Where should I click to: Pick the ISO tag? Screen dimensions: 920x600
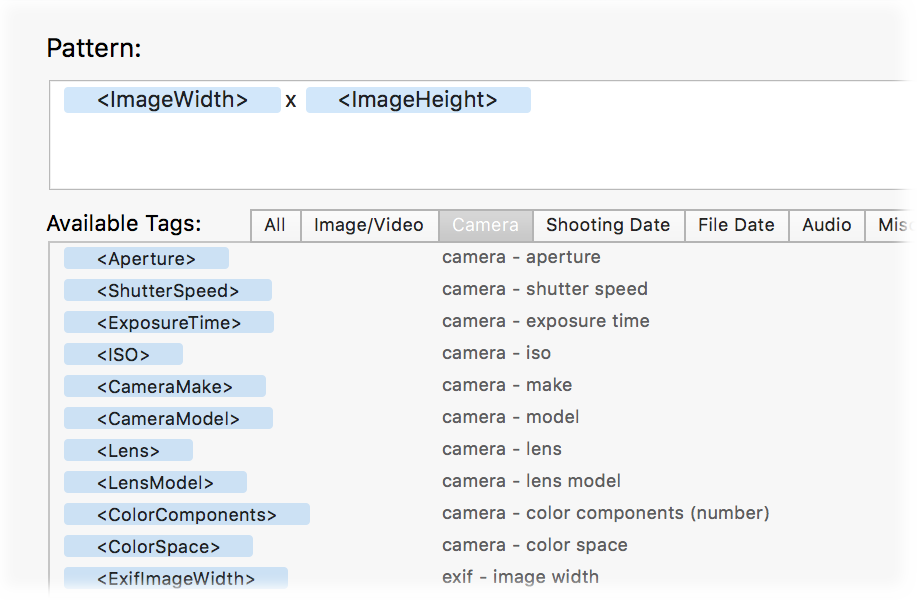coord(123,355)
